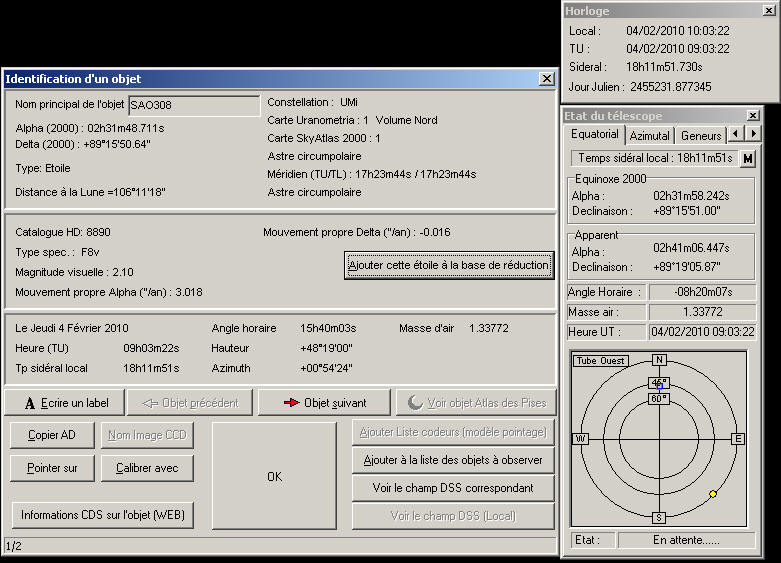
Task: Open Informations CDS sur l'objet (WEB)
Action: [103, 515]
